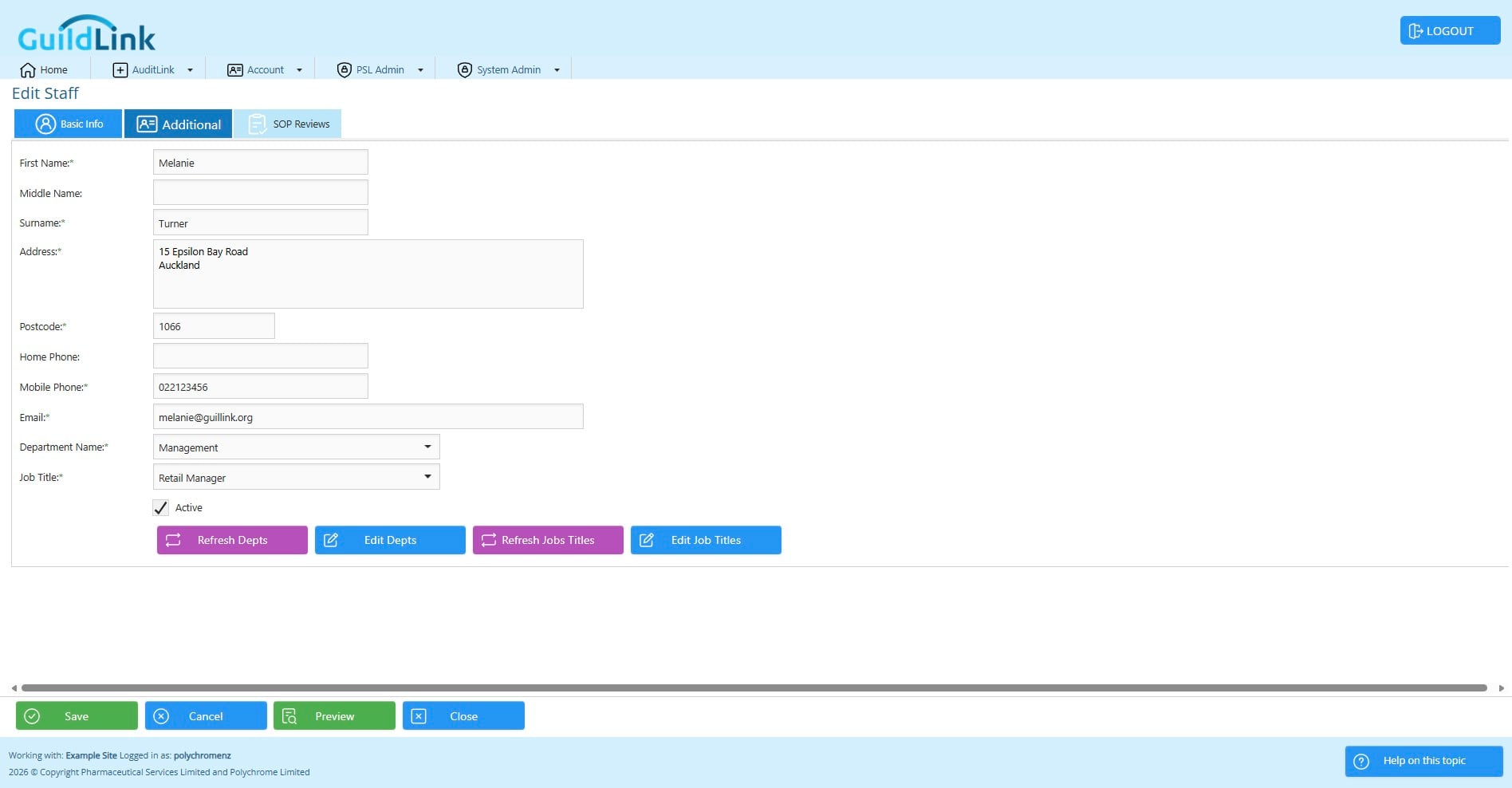This screenshot has width=1512, height=788.
Task: Click the logout door icon
Action: tap(1416, 31)
